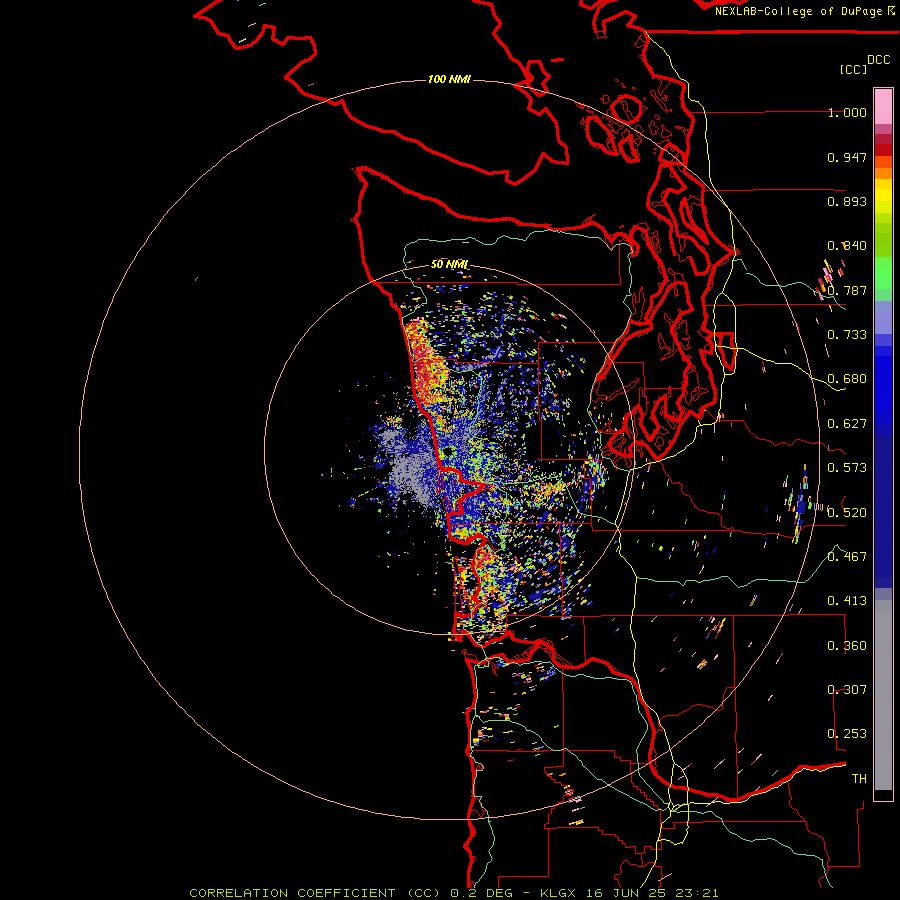900x900 pixels.
Task: Select the 0.680 scale value
Action: click(847, 379)
